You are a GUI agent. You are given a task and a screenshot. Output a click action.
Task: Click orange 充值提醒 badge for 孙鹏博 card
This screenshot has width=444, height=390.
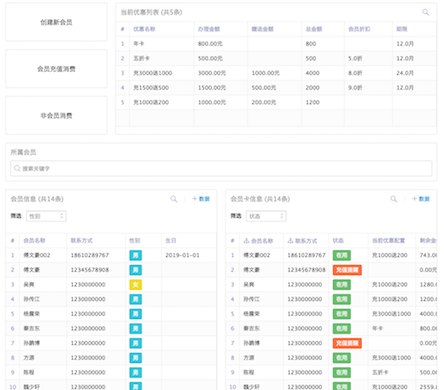[x=347, y=343]
